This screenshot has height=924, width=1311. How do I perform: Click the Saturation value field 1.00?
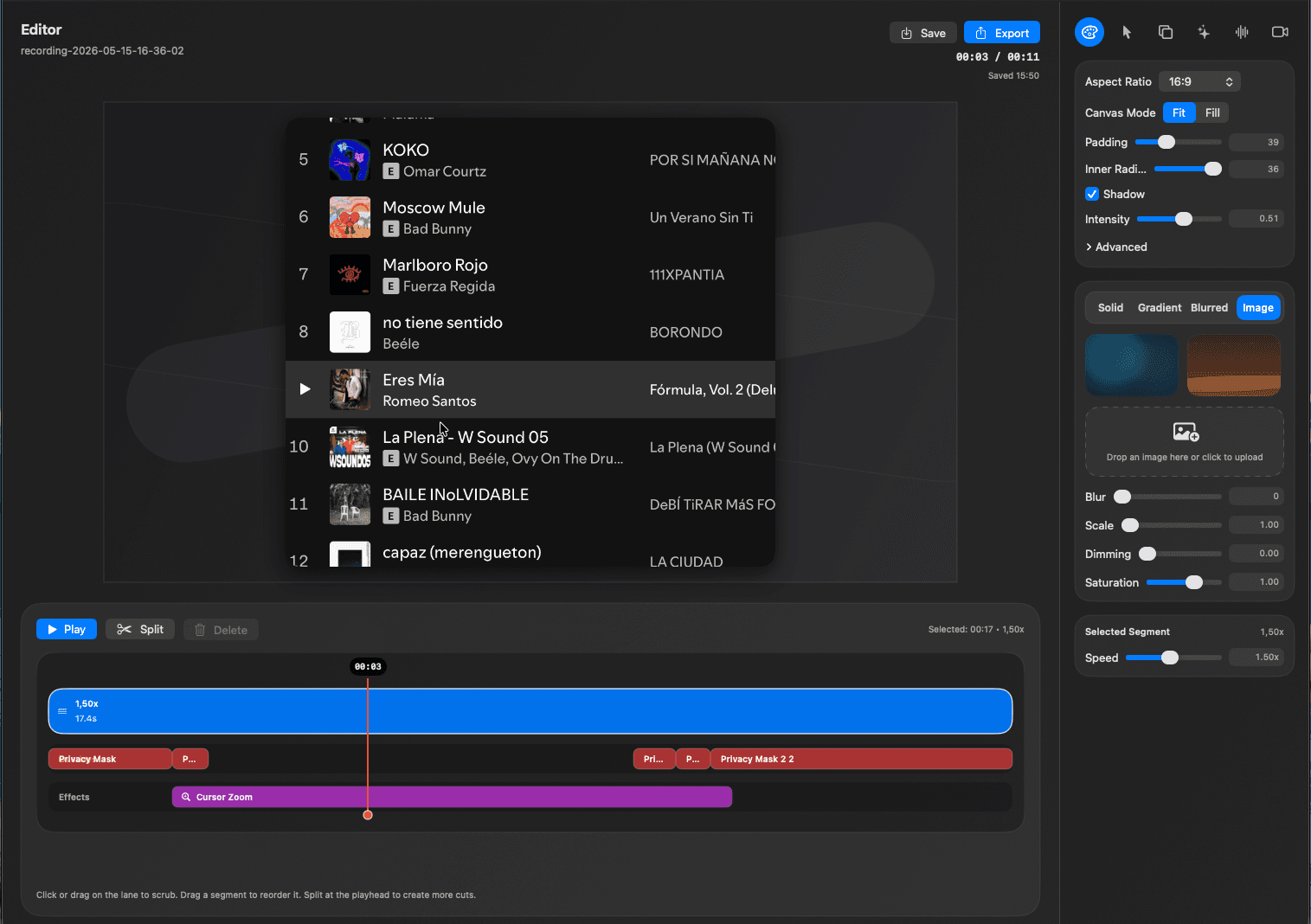coord(1256,582)
